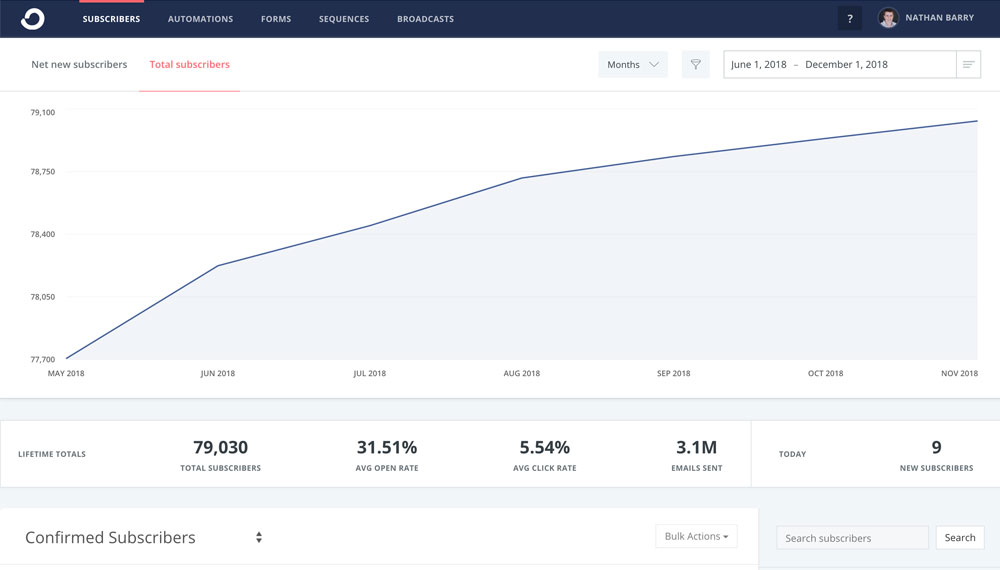Select the Total subscribers tab
Viewport: 1000px width, 570px height.
[x=189, y=65]
